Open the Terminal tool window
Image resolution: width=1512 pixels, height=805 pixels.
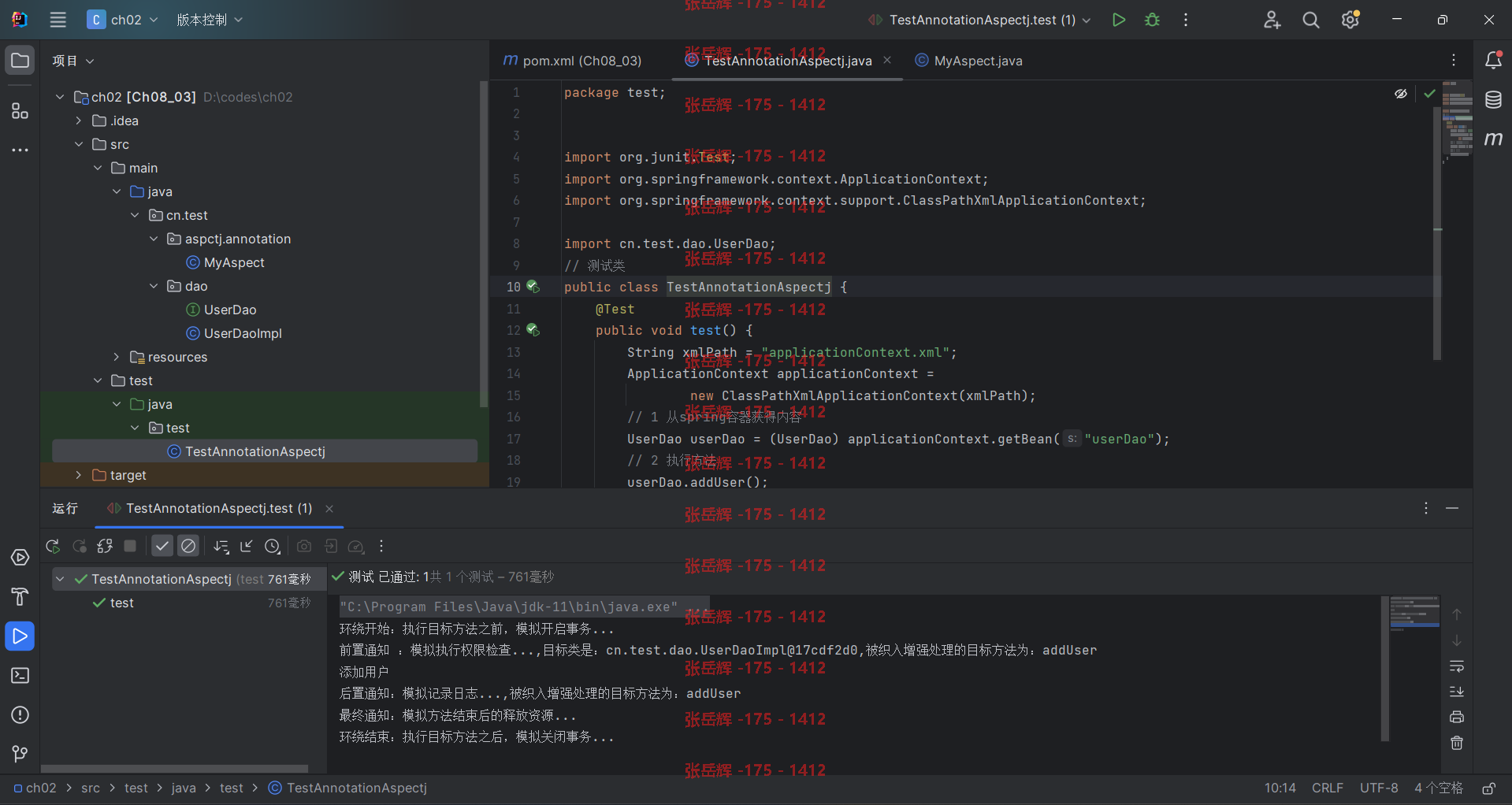point(20,676)
